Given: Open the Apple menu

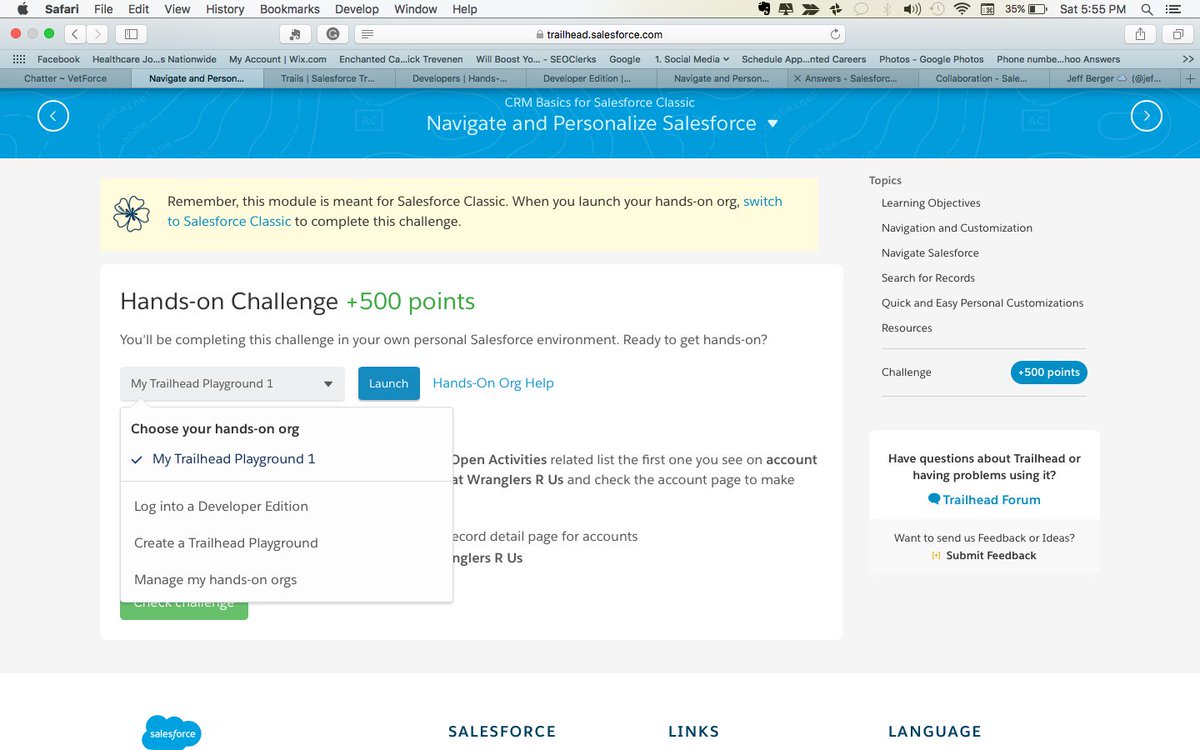Looking at the screenshot, I should [x=22, y=9].
